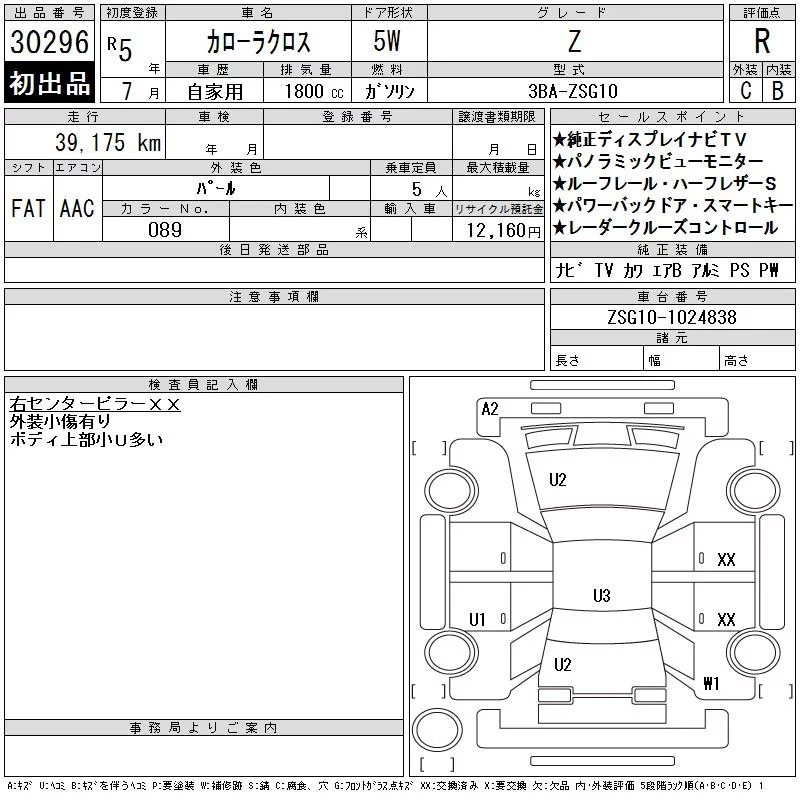Click the overall grade R box
This screenshot has height=800, width=800.
pyautogui.click(x=762, y=41)
